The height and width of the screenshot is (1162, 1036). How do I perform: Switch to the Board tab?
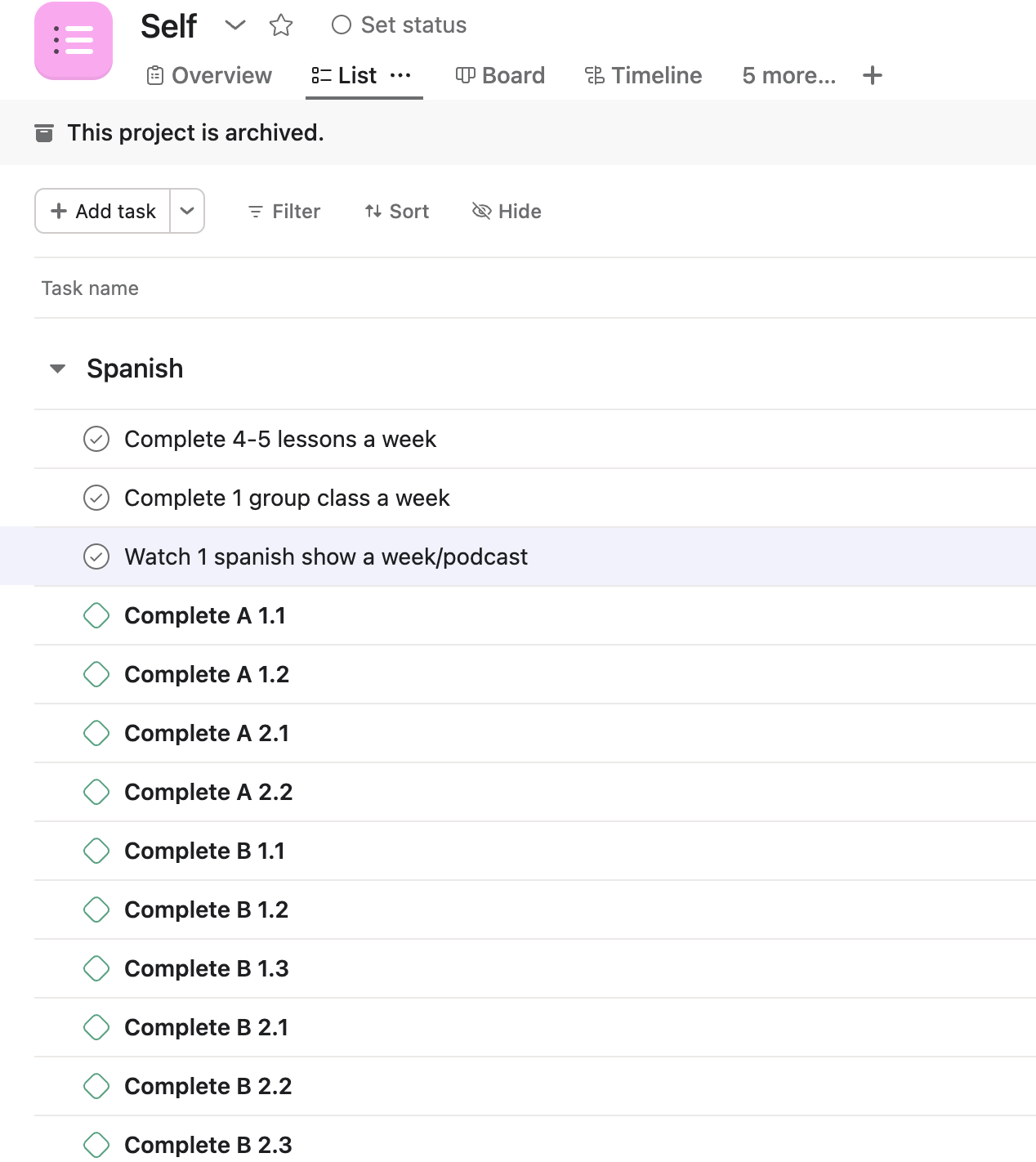point(500,75)
